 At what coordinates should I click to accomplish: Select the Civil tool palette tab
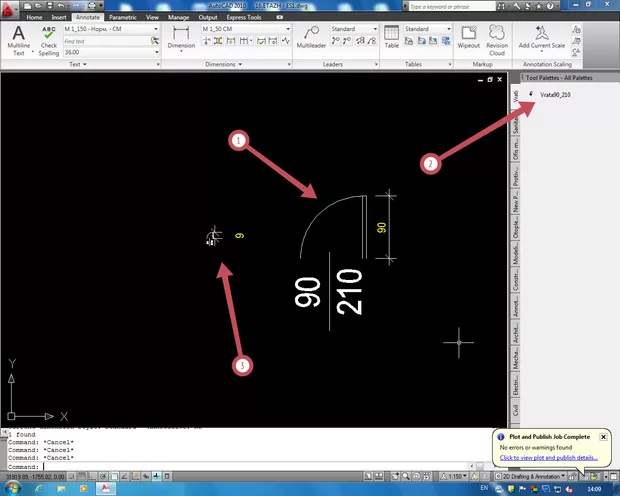[516, 410]
